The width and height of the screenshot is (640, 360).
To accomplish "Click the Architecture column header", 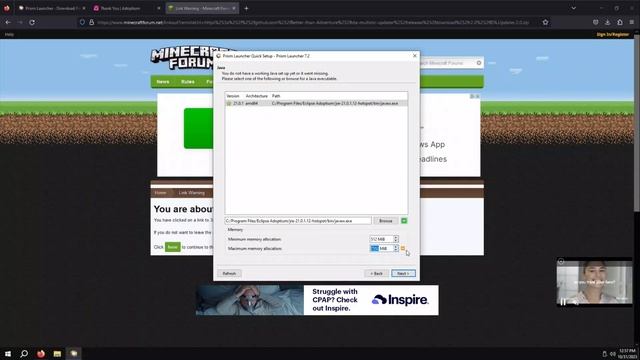I will (256, 96).
